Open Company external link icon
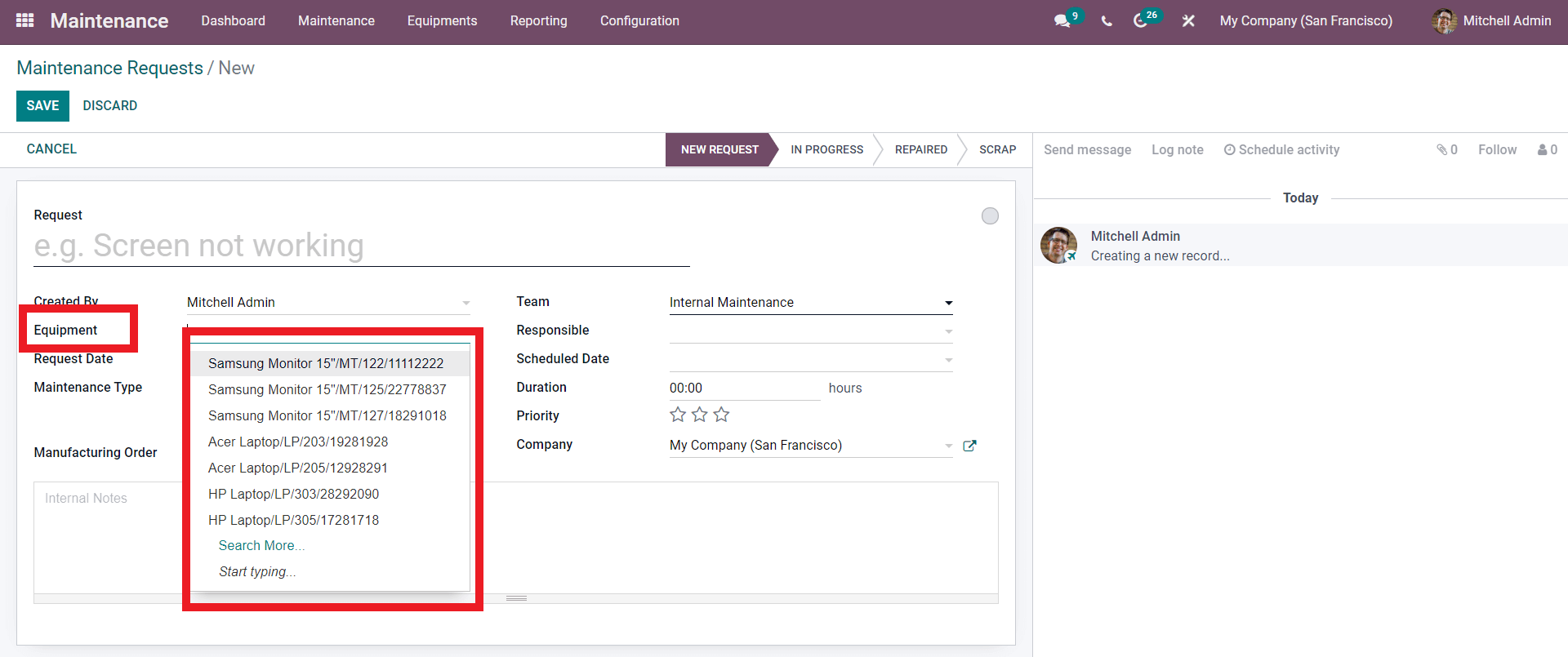Screen dimensions: 1568x657 tap(969, 446)
